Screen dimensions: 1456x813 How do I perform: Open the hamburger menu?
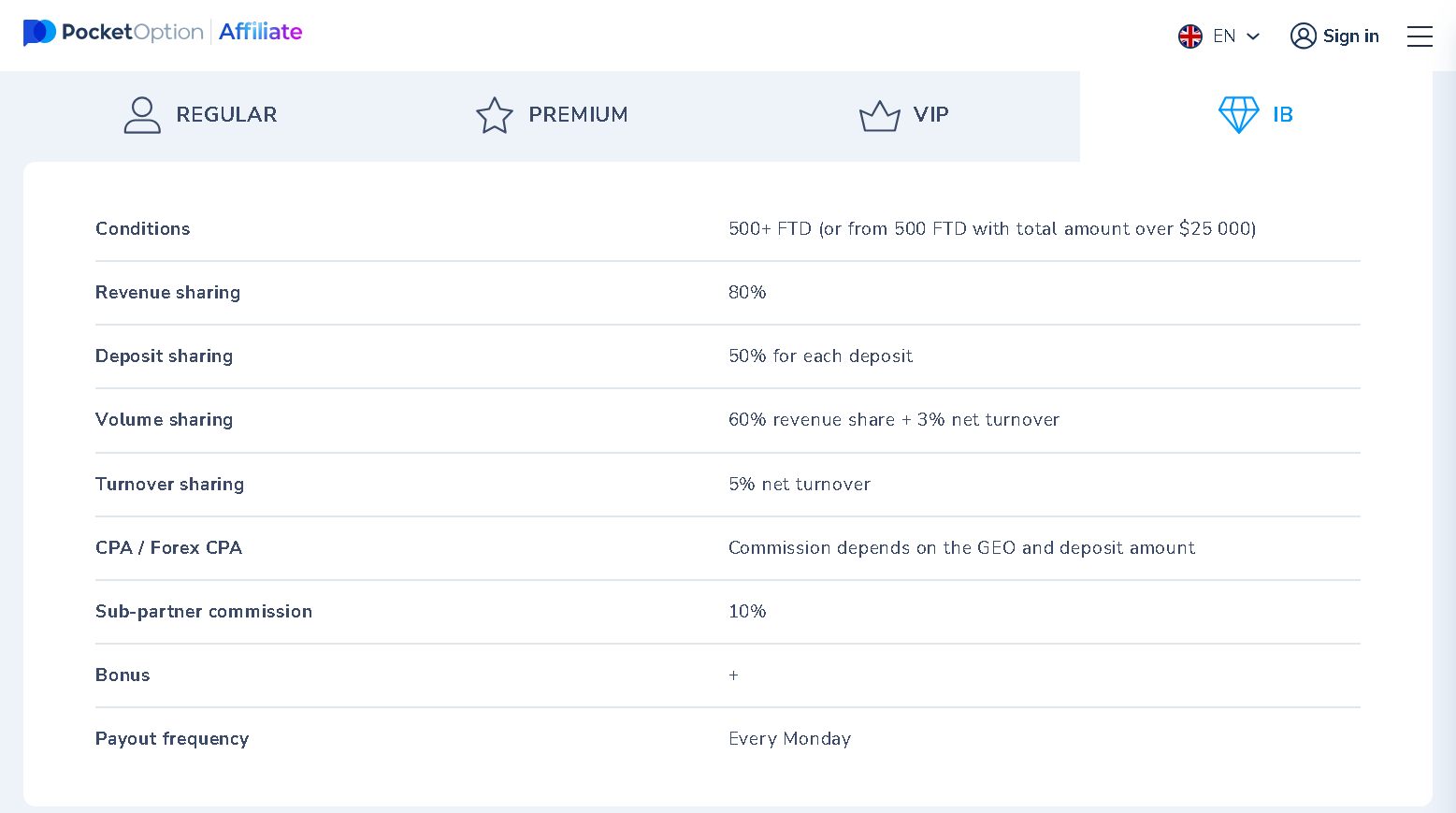click(x=1420, y=36)
